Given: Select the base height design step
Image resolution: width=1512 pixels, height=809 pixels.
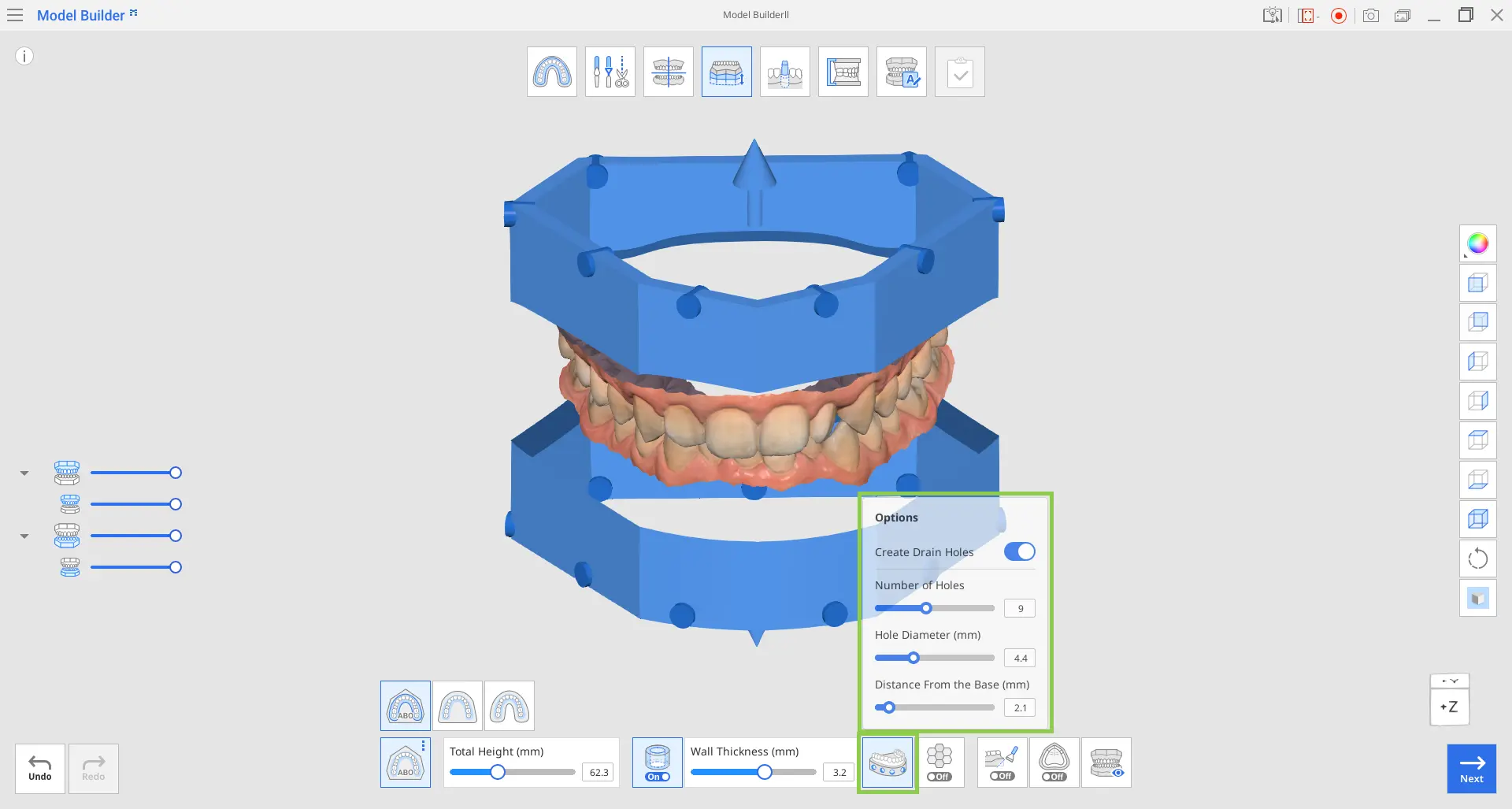Looking at the screenshot, I should coord(727,72).
